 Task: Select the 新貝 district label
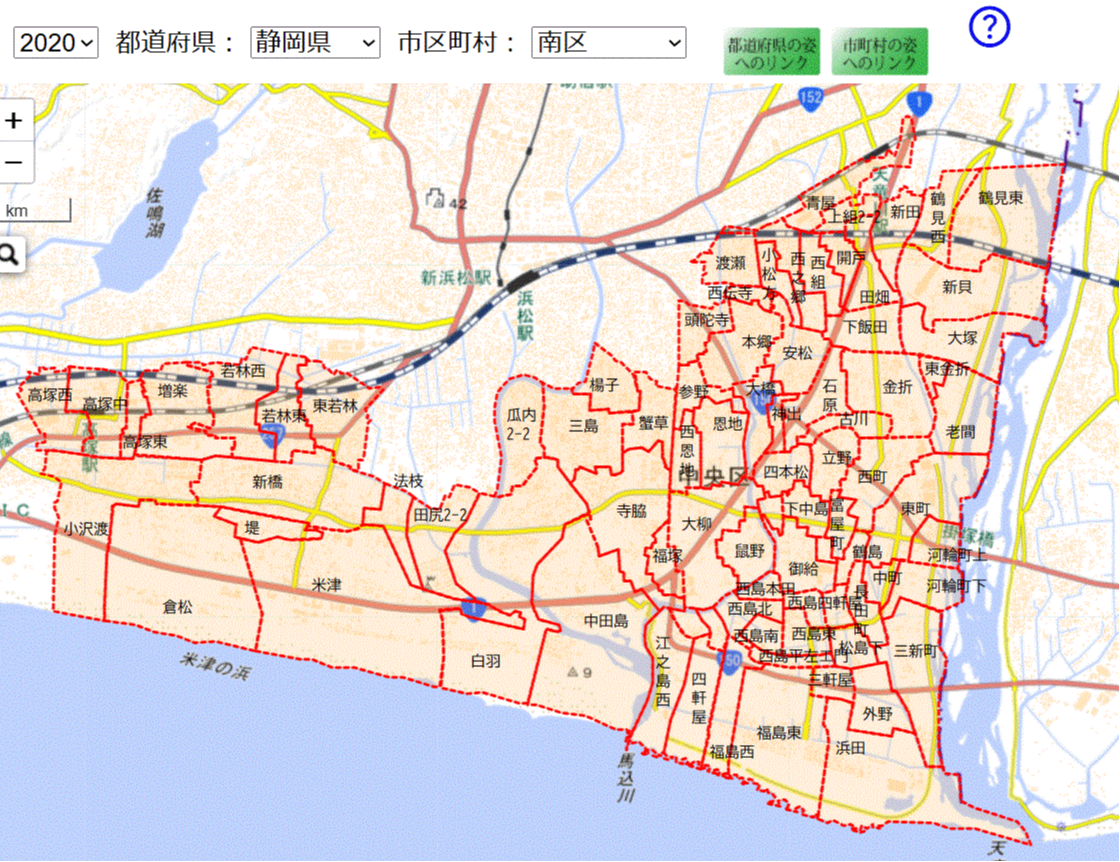pyautogui.click(x=957, y=286)
